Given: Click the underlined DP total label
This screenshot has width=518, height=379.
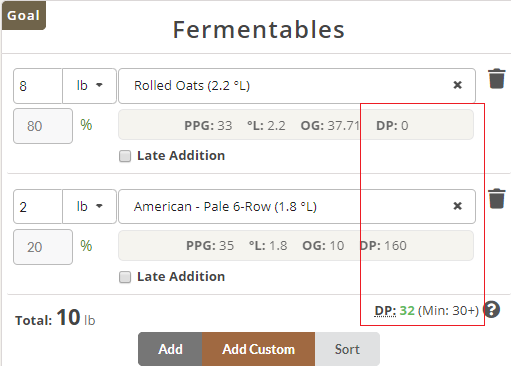Looking at the screenshot, I should pos(385,311).
